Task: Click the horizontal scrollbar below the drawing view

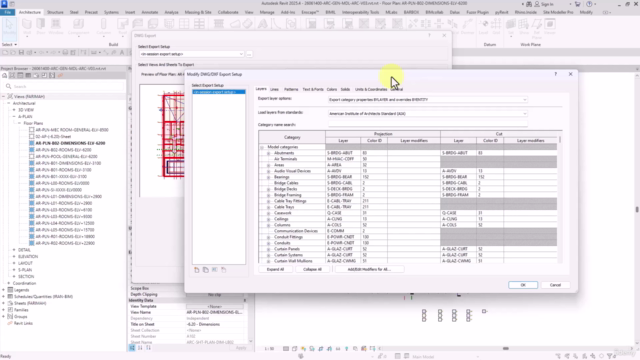Action: pyautogui.click(x=505, y=349)
